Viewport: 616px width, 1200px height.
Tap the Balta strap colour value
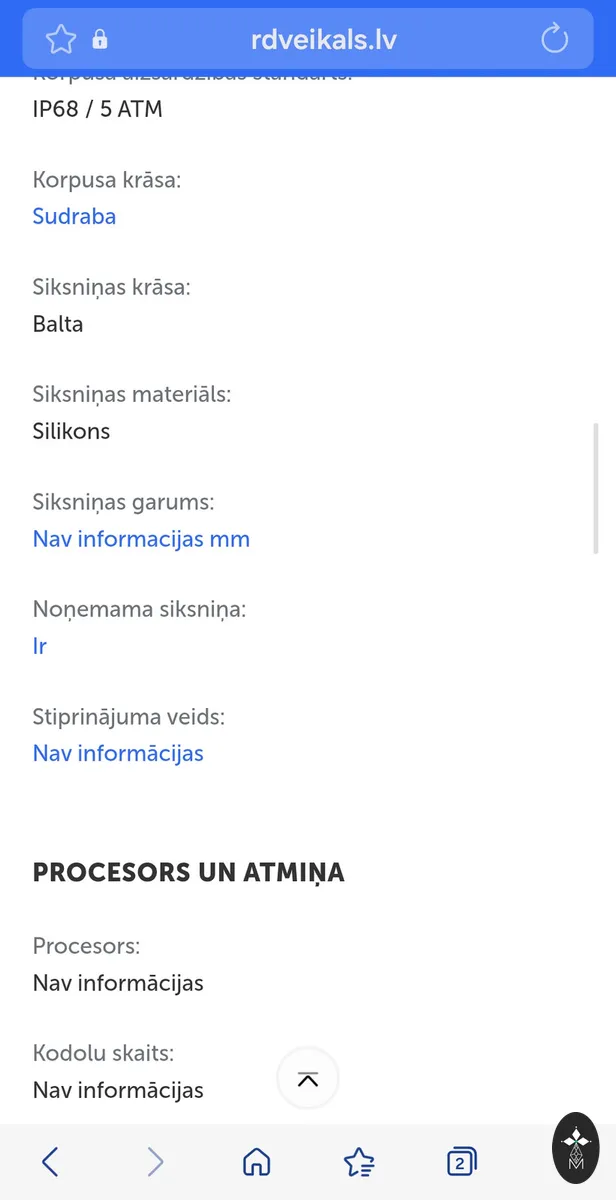click(58, 324)
